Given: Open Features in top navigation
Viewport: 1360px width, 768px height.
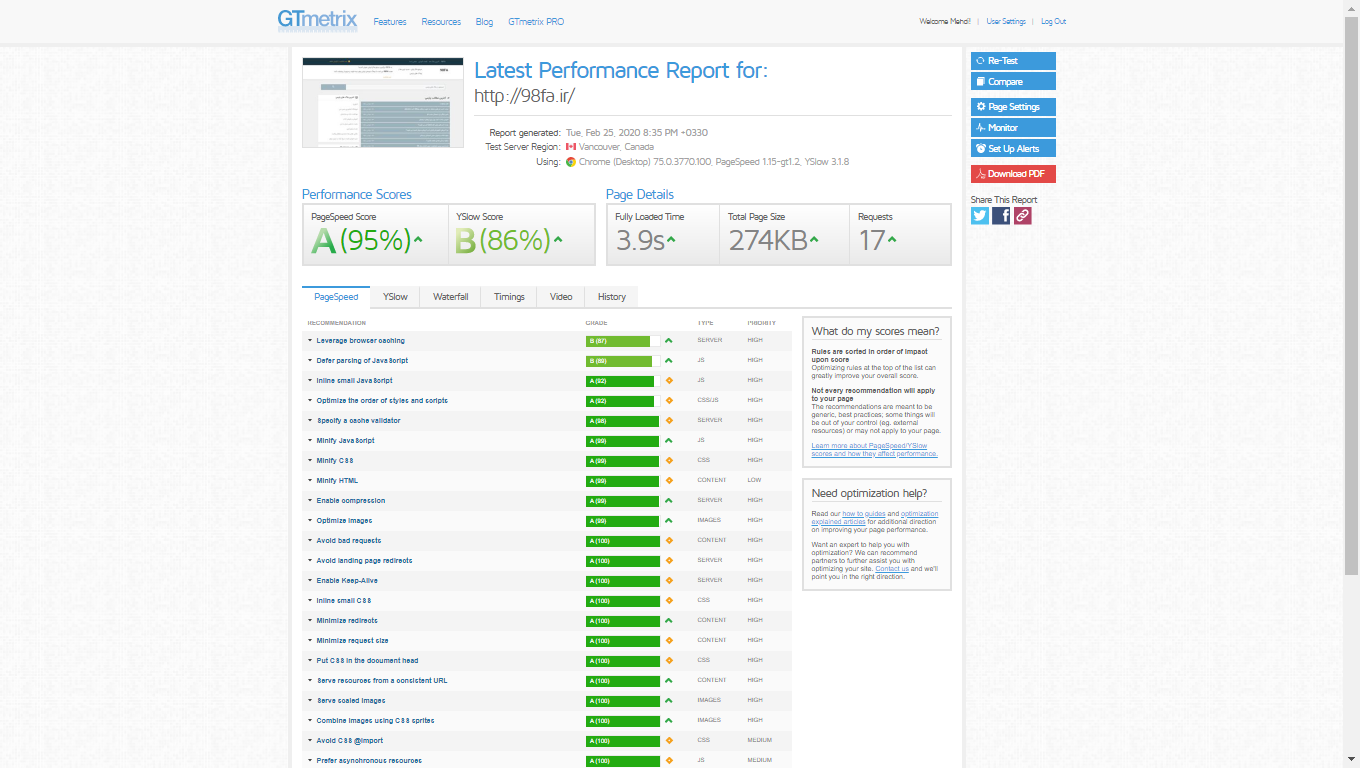Looking at the screenshot, I should tap(390, 22).
